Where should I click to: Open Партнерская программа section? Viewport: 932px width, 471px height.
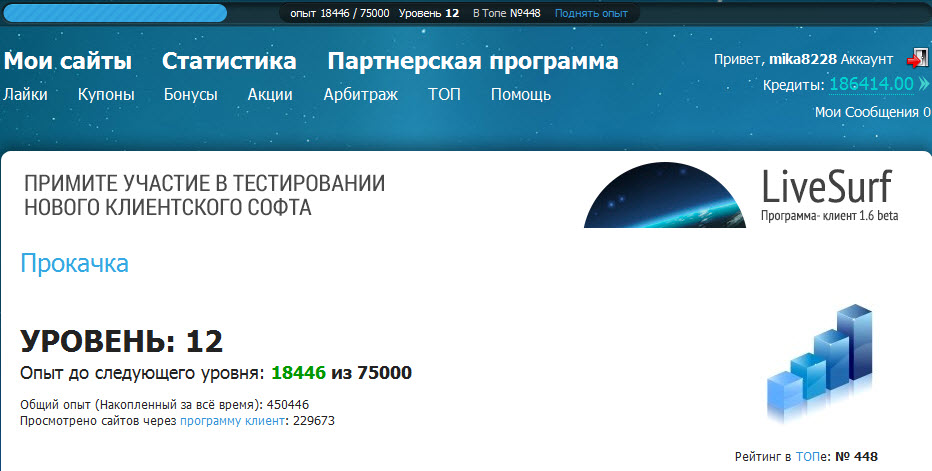(473, 61)
